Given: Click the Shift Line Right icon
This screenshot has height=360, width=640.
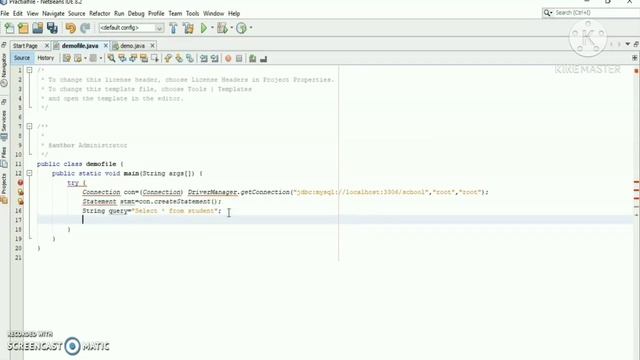Looking at the screenshot, I should tap(215, 59).
